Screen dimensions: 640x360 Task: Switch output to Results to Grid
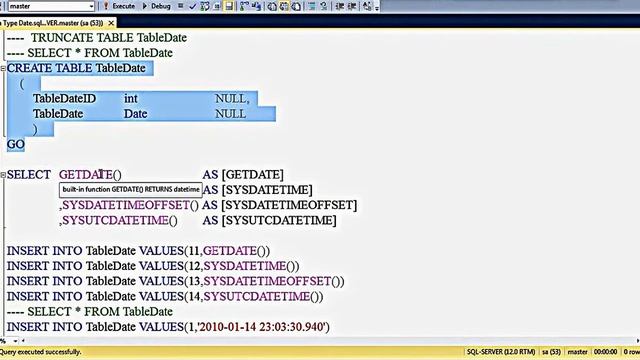click(284, 6)
